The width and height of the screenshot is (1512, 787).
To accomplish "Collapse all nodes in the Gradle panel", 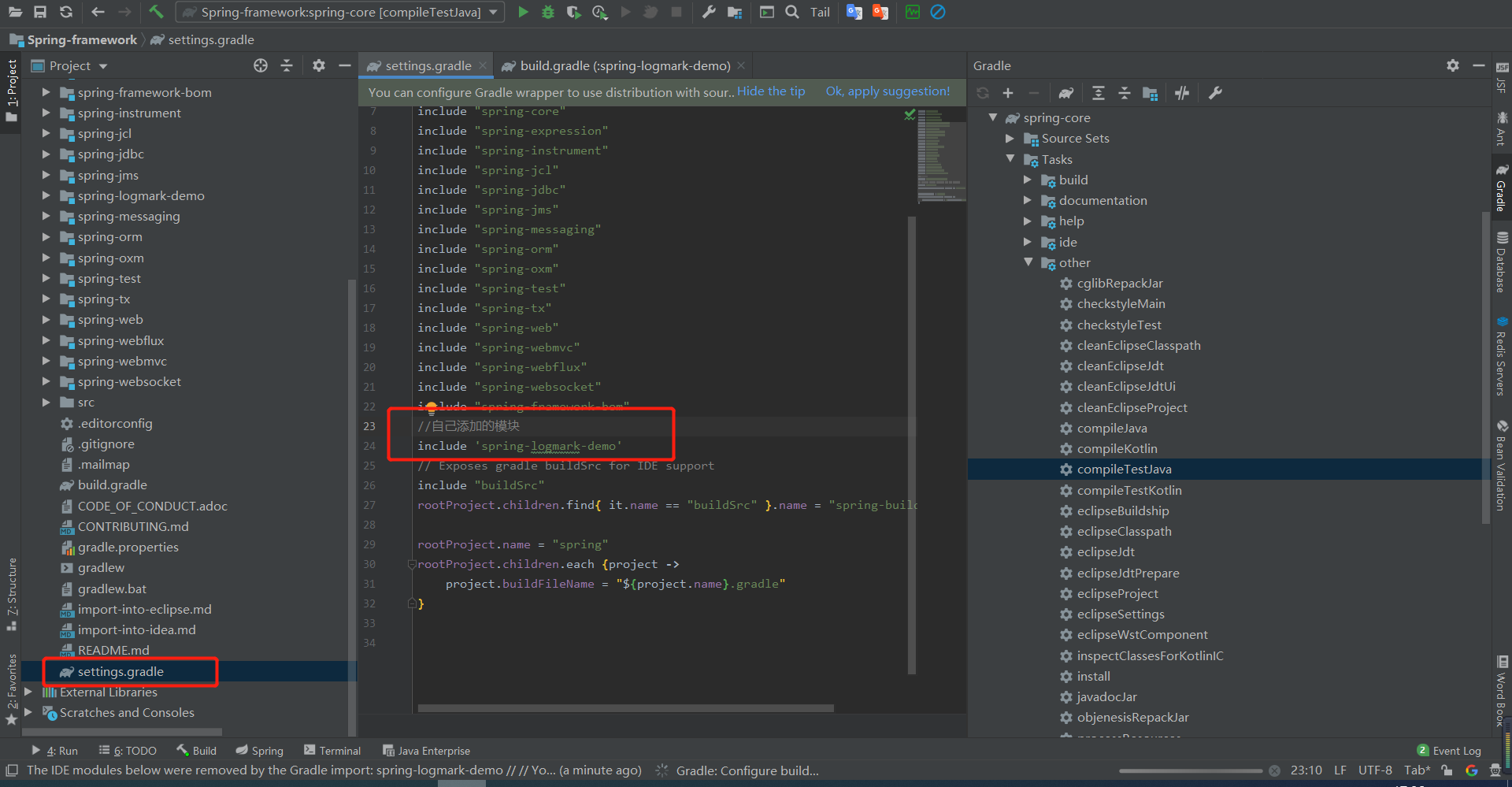I will 1125,93.
